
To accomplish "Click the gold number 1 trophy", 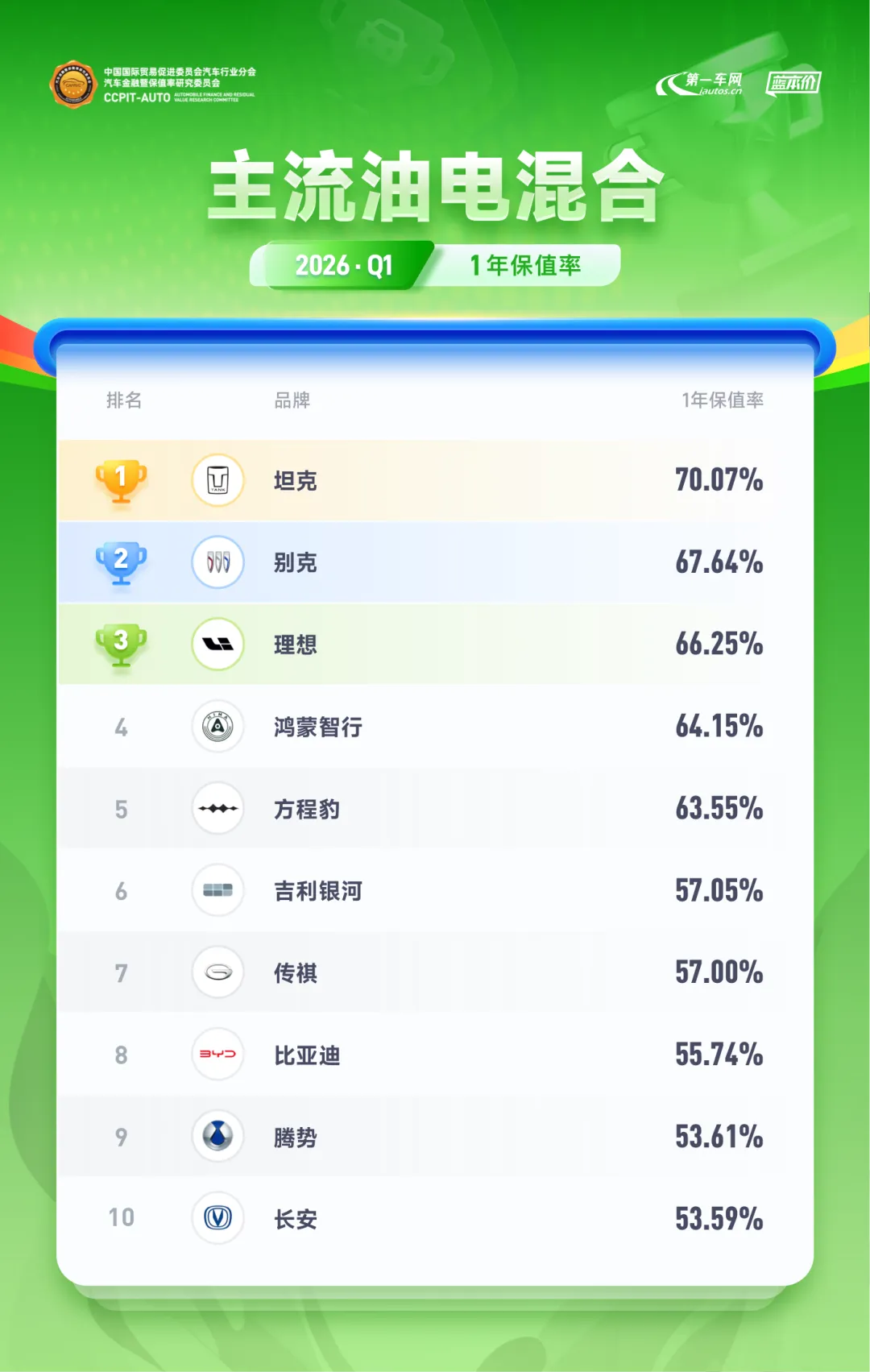I will (121, 481).
